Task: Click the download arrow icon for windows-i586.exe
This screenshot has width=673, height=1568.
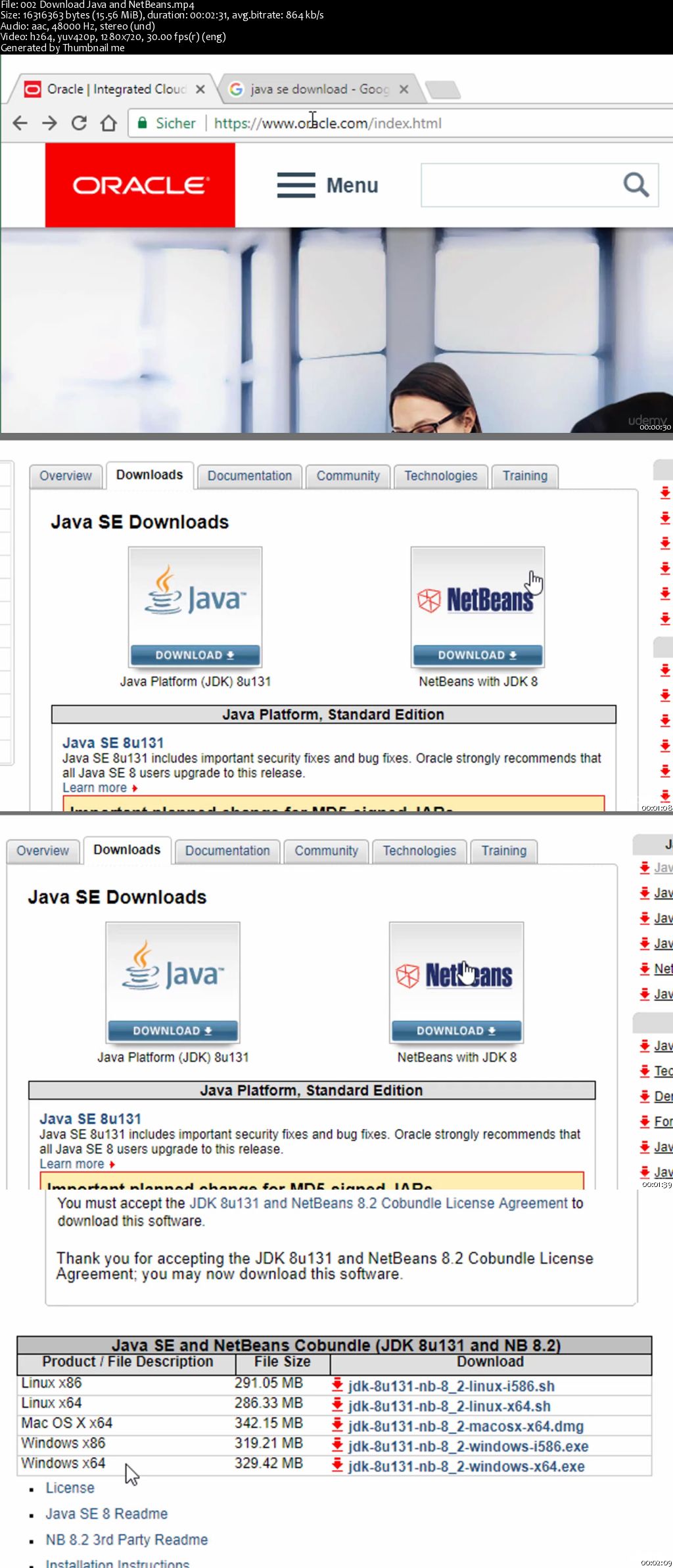Action: tap(337, 1445)
